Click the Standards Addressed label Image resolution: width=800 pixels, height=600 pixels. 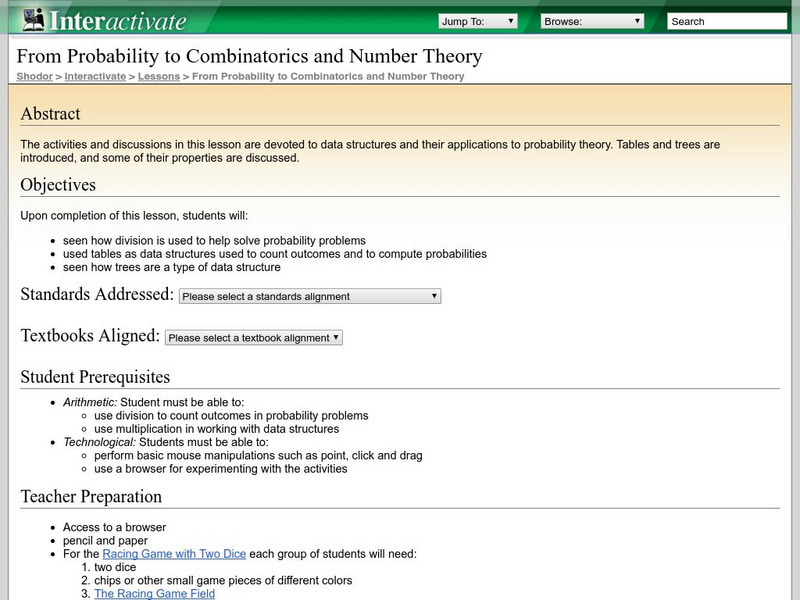[97, 295]
